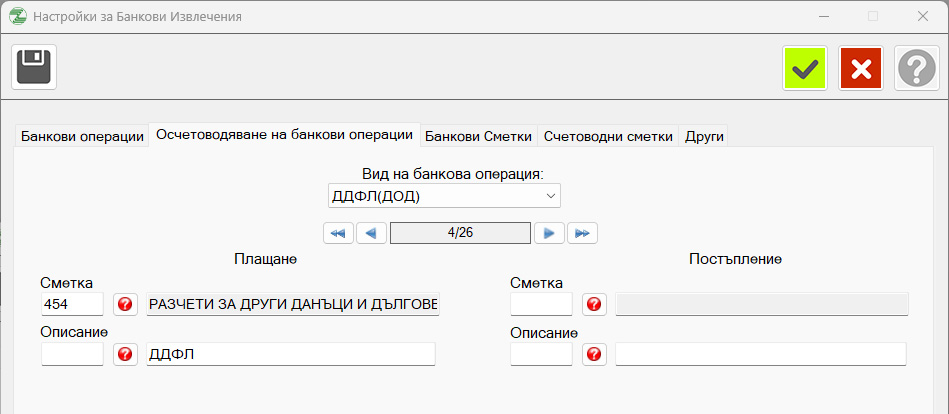Click the Плащане account code field 454
Screen dimensions: 949x414
pyautogui.click(x=73, y=304)
